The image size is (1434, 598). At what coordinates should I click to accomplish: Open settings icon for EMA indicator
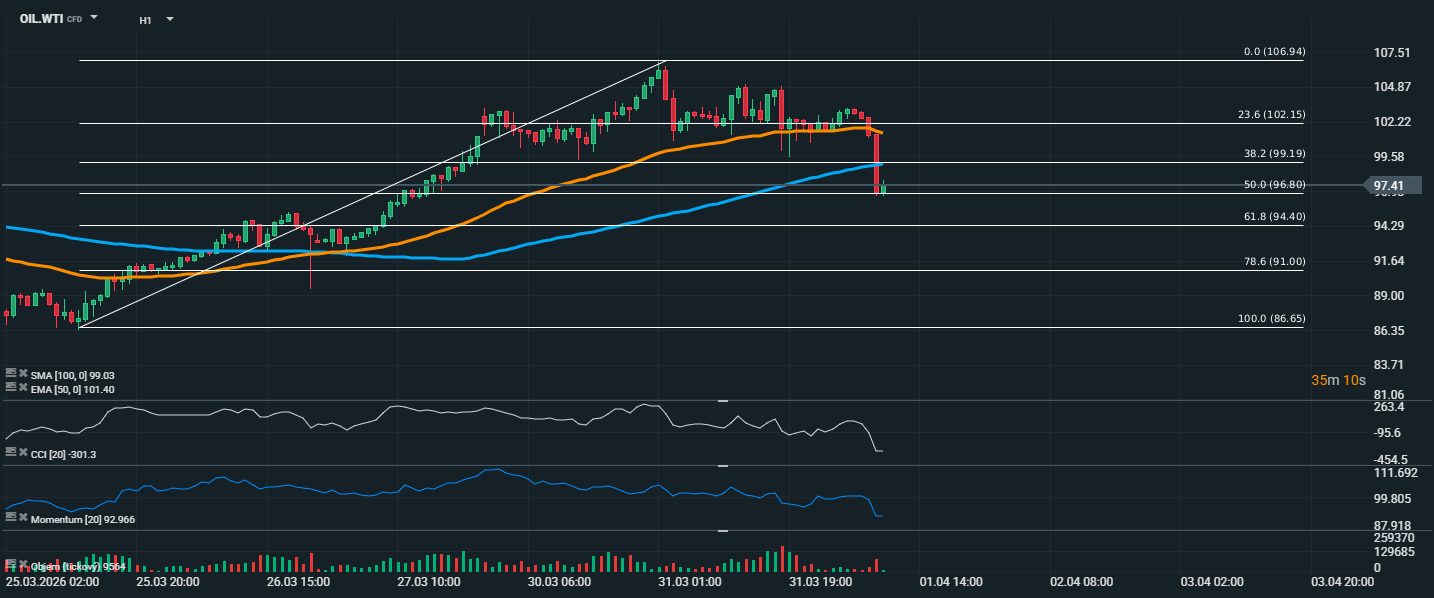(x=11, y=387)
